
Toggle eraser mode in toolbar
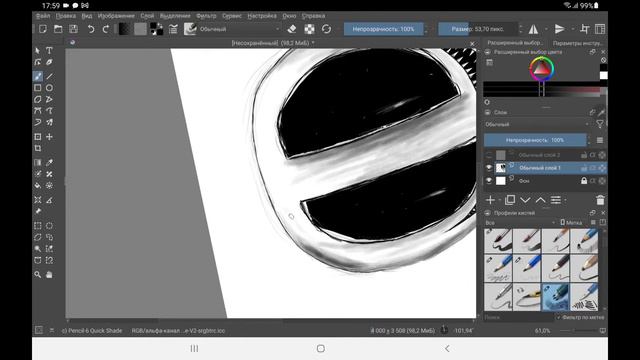coord(292,29)
